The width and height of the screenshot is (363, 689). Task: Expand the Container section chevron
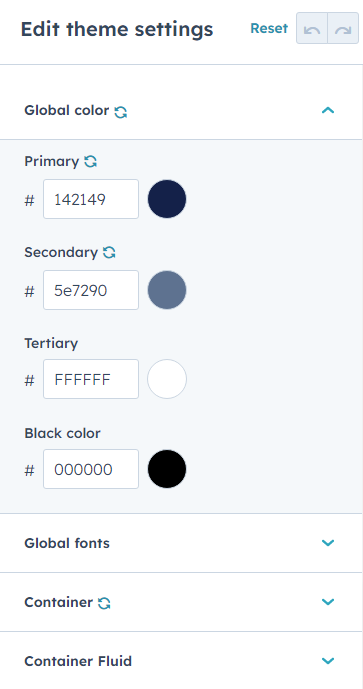pyautogui.click(x=328, y=602)
